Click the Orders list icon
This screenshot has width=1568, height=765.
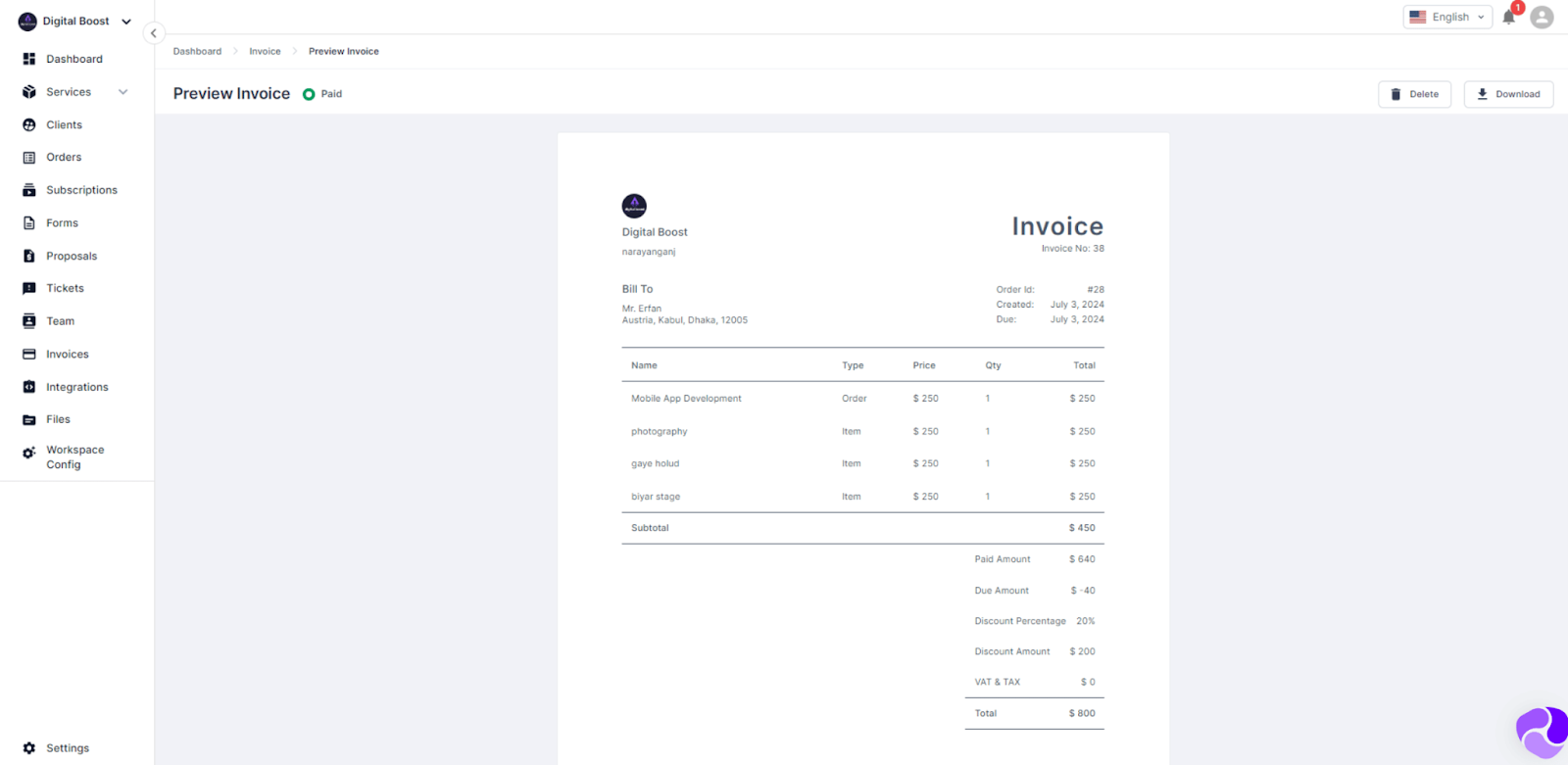(29, 158)
